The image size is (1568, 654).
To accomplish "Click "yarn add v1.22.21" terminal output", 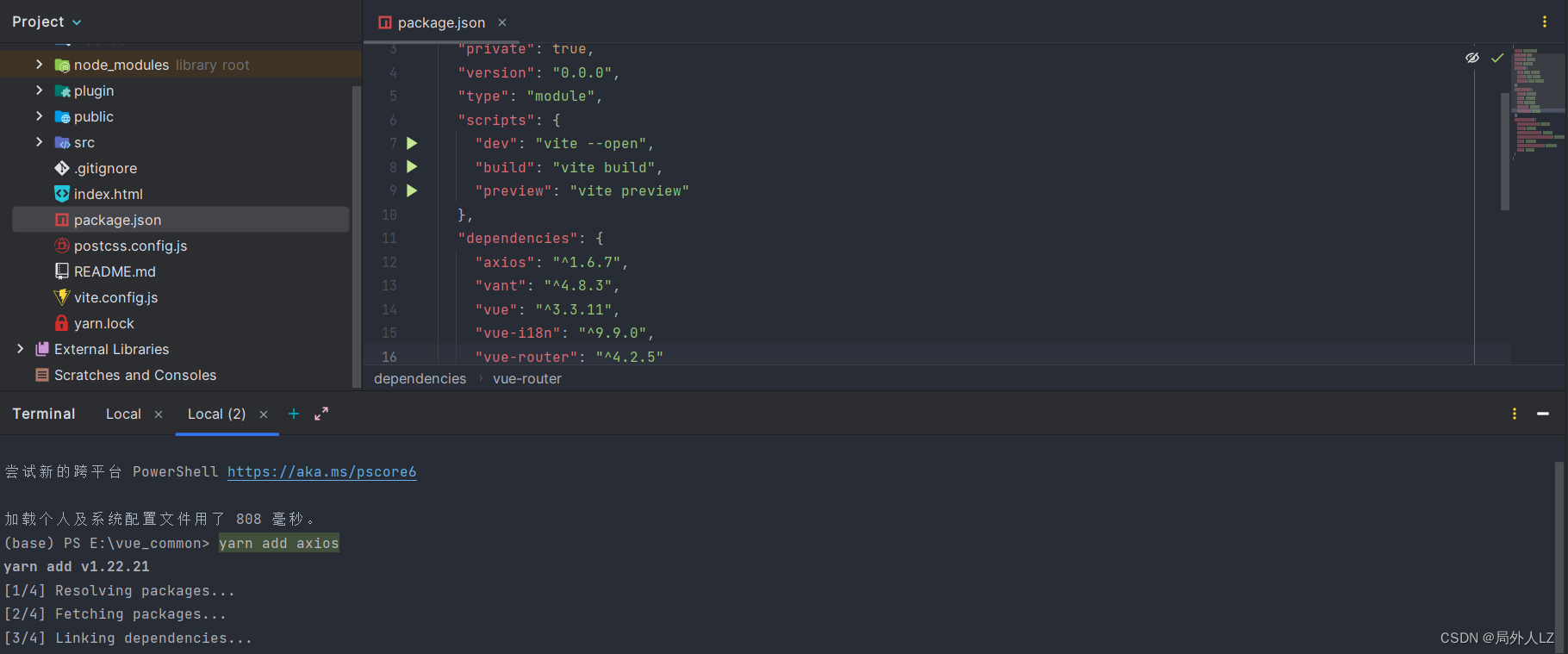I will point(77,567).
